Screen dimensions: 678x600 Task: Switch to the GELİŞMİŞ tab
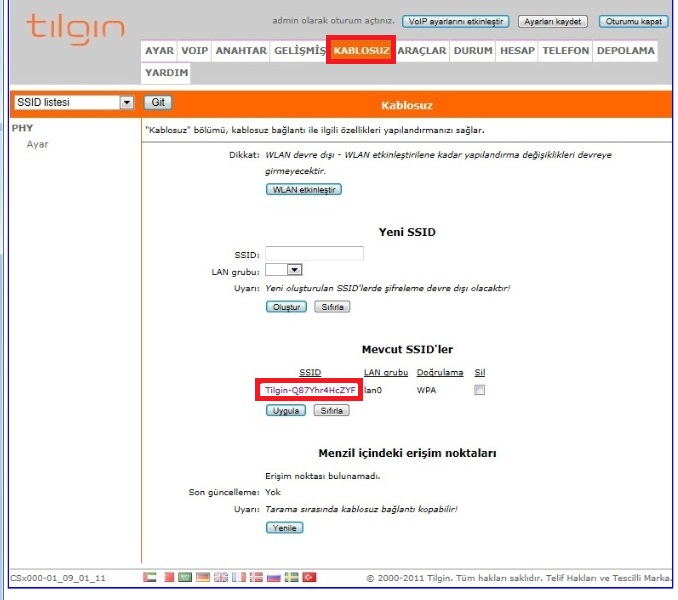tap(299, 51)
